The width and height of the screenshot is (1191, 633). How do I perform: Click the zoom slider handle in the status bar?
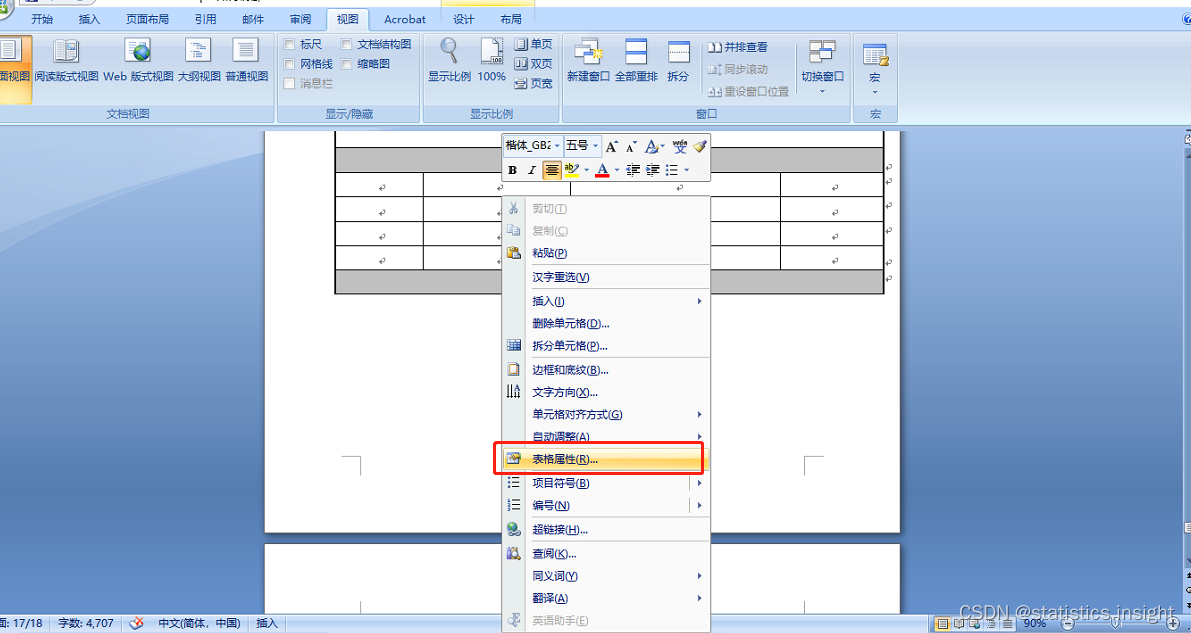[x=1114, y=623]
